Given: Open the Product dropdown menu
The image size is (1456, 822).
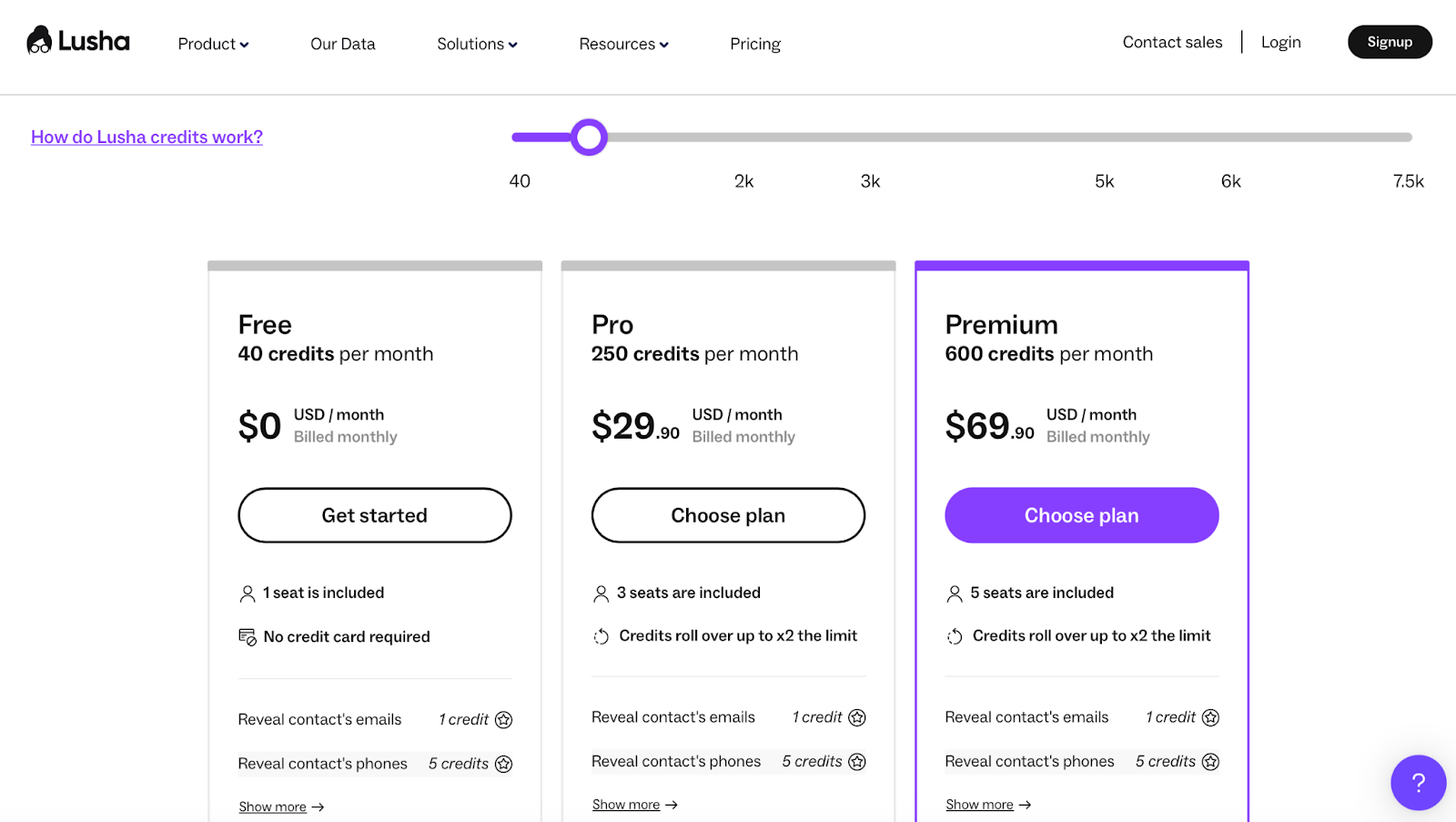Looking at the screenshot, I should point(212,43).
